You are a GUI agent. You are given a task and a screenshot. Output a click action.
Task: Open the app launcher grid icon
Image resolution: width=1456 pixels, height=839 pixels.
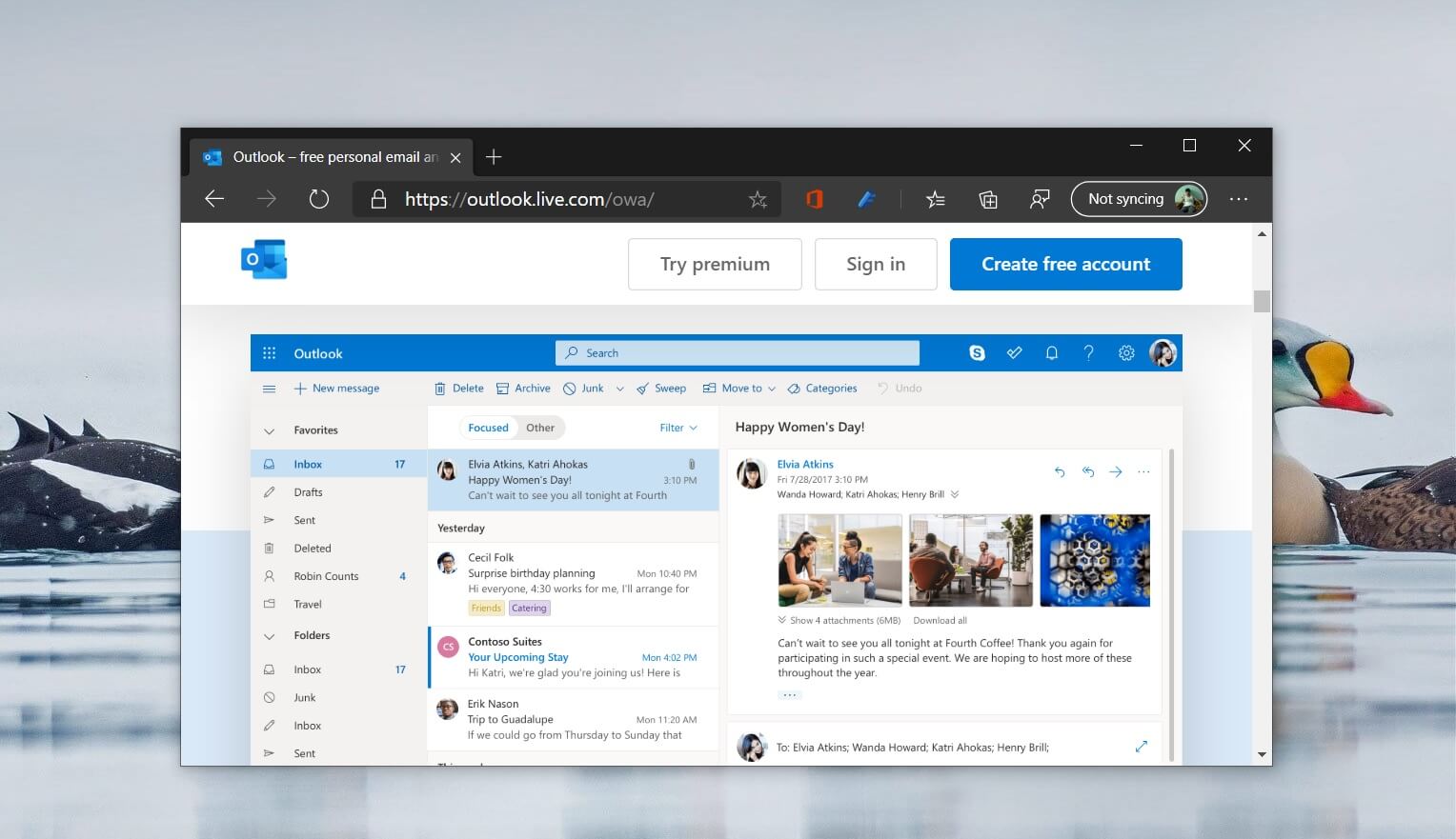[269, 353]
